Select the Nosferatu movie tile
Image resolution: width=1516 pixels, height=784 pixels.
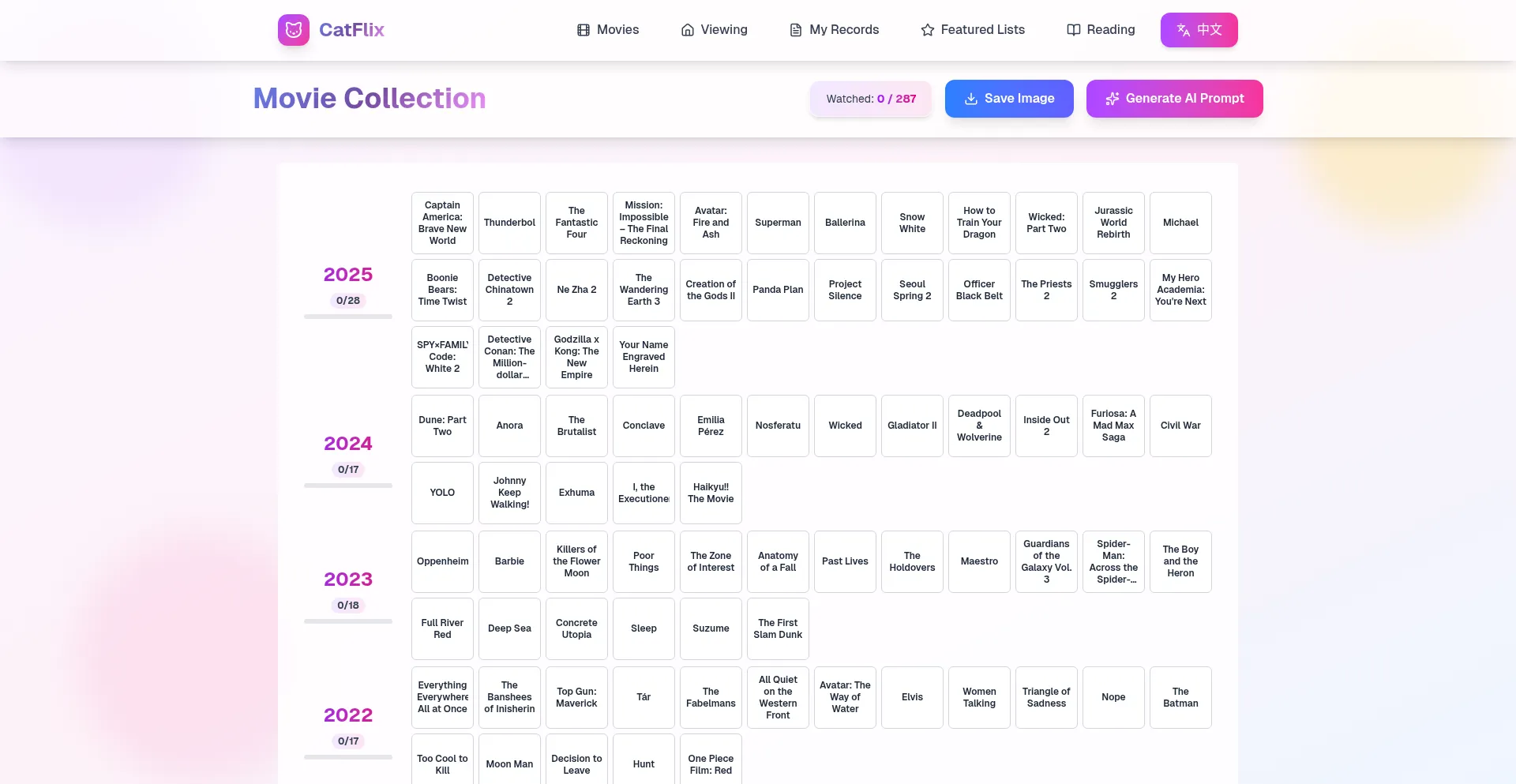pos(778,426)
